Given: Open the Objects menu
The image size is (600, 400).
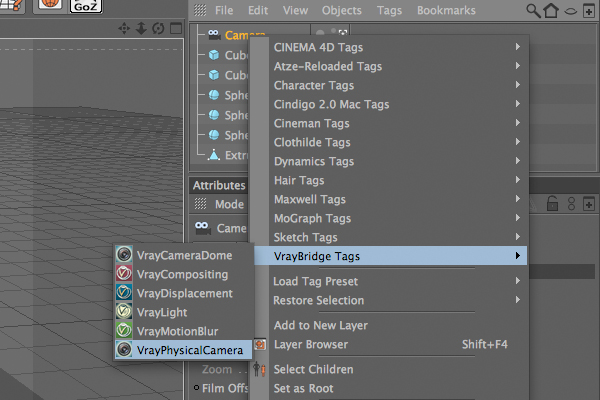Looking at the screenshot, I should pos(341,10).
